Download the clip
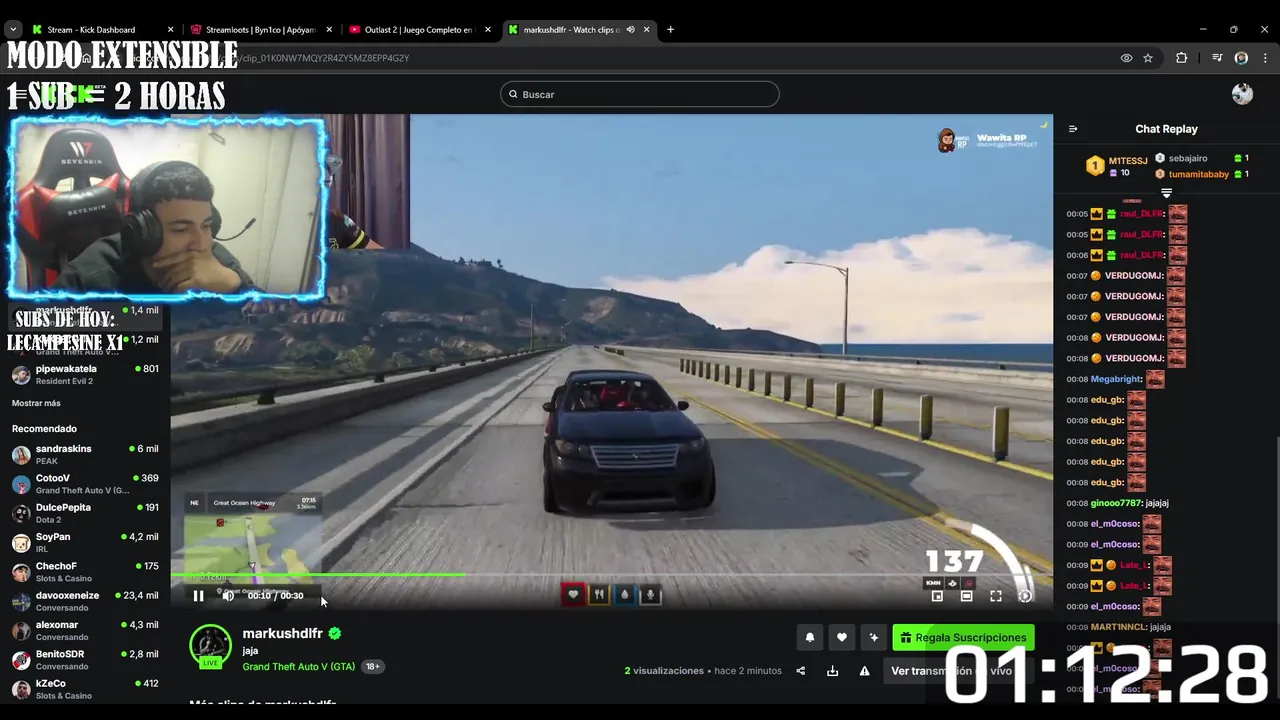This screenshot has width=1280, height=720. [832, 671]
